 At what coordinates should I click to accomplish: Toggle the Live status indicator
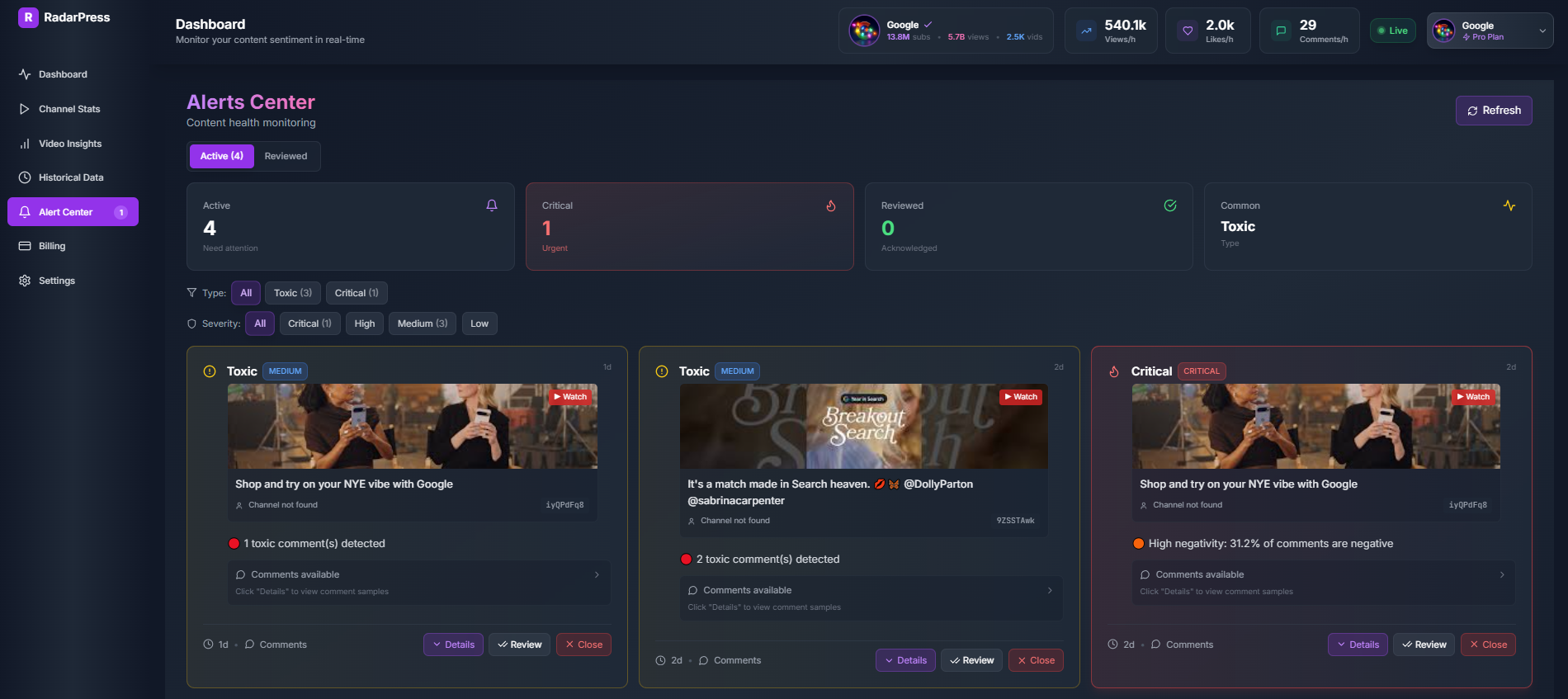coord(1392,31)
